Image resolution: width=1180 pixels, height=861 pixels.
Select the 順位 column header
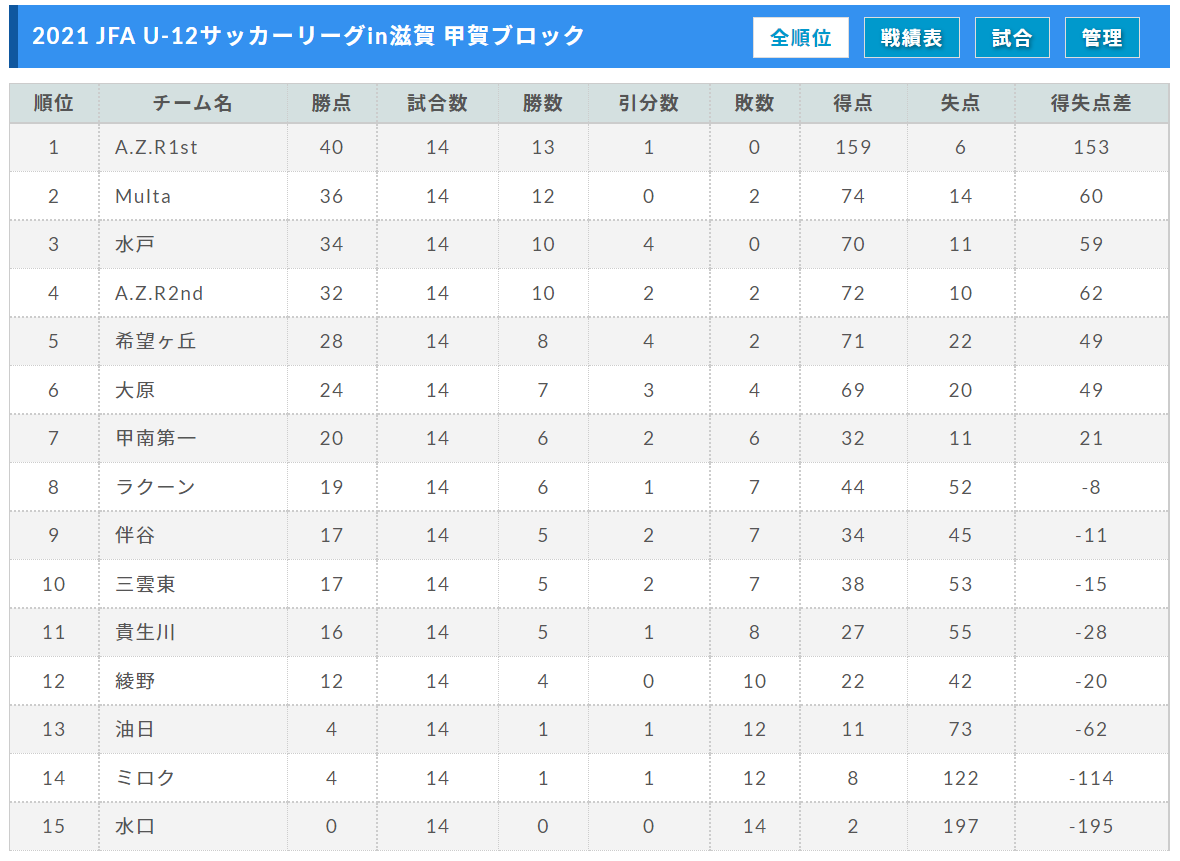(x=53, y=103)
